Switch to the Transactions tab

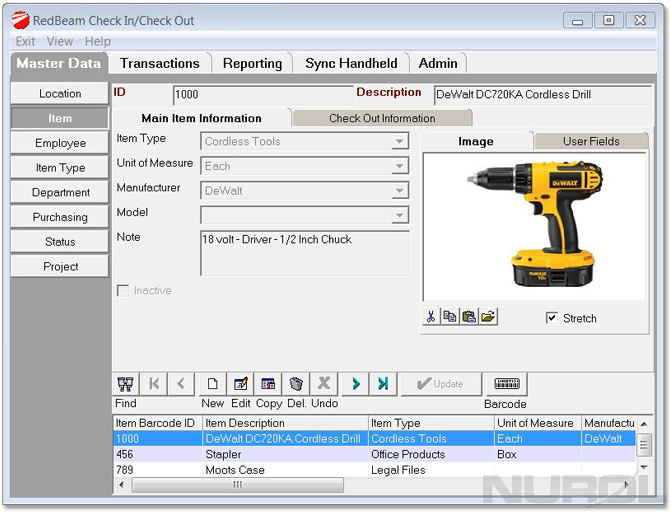tap(160, 63)
